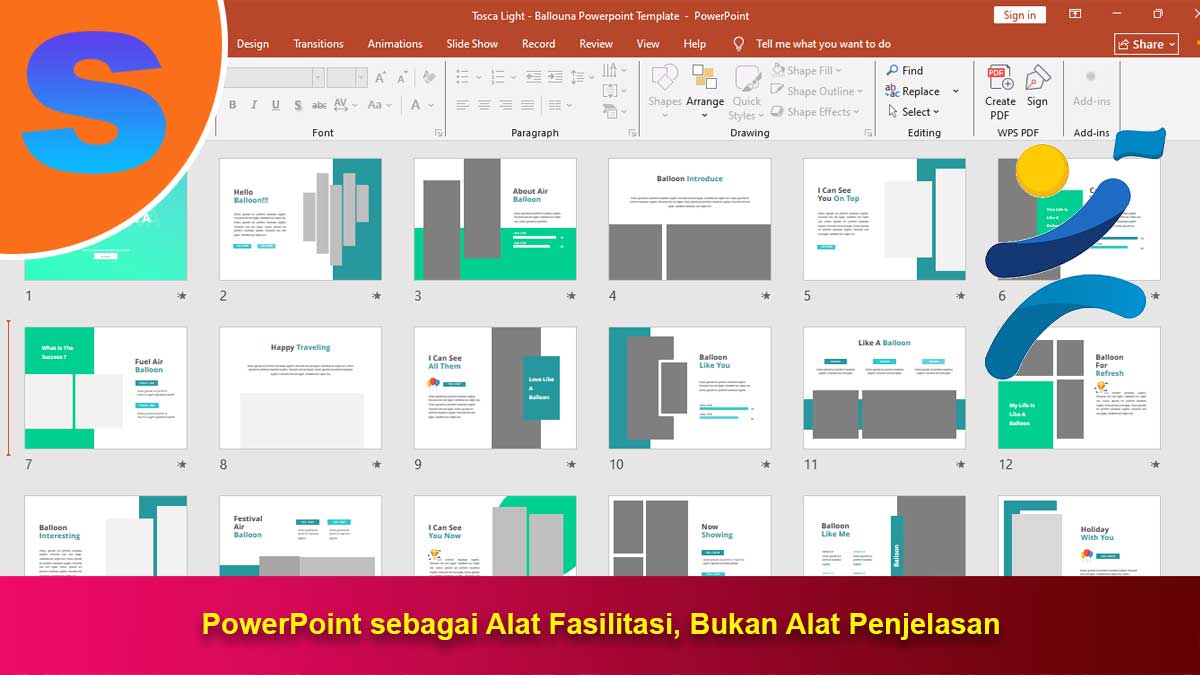Open the Transitions tab

coord(318,44)
